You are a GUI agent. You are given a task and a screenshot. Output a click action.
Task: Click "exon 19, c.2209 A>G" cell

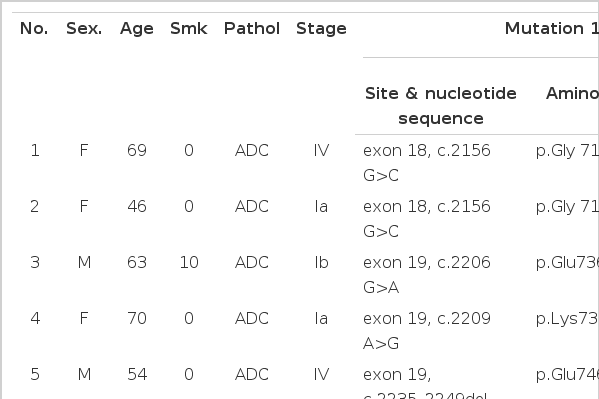point(427,331)
